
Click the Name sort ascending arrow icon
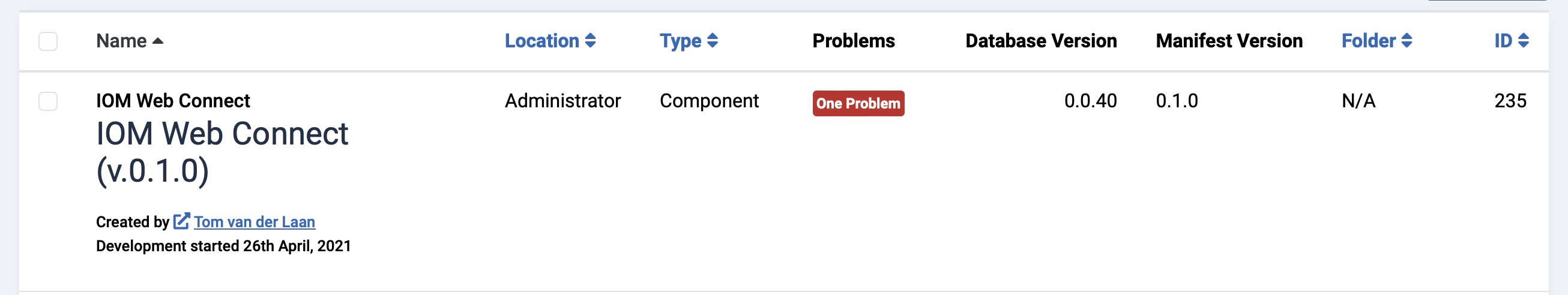tap(158, 41)
